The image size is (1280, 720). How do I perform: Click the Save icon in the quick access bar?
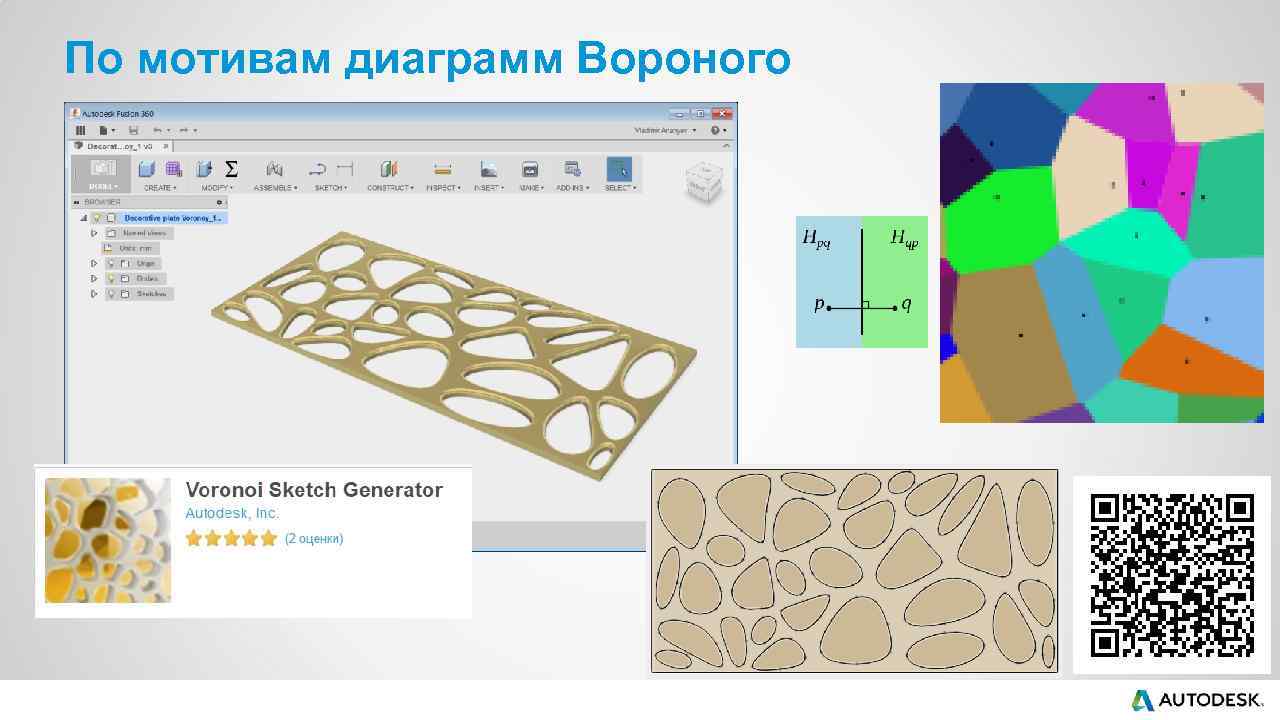(134, 131)
